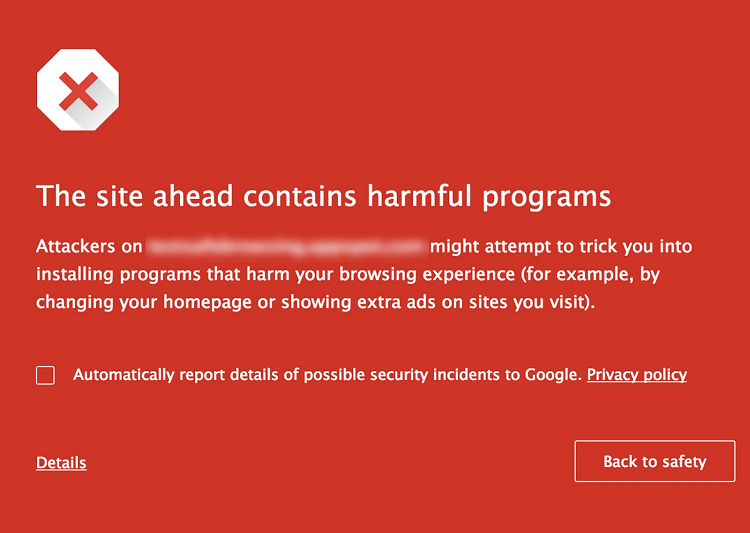The height and width of the screenshot is (533, 750).
Task: Click the word 'Attackers' starting the paragraph
Action: click(76, 247)
